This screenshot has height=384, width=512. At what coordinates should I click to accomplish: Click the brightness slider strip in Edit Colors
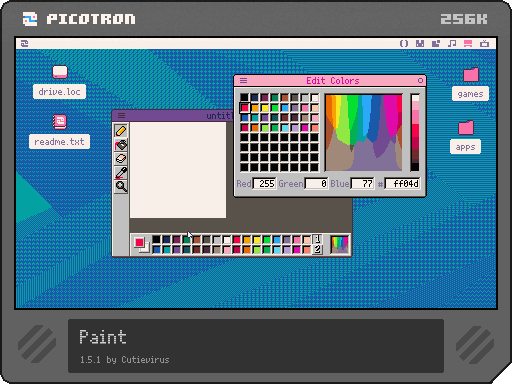click(x=415, y=133)
